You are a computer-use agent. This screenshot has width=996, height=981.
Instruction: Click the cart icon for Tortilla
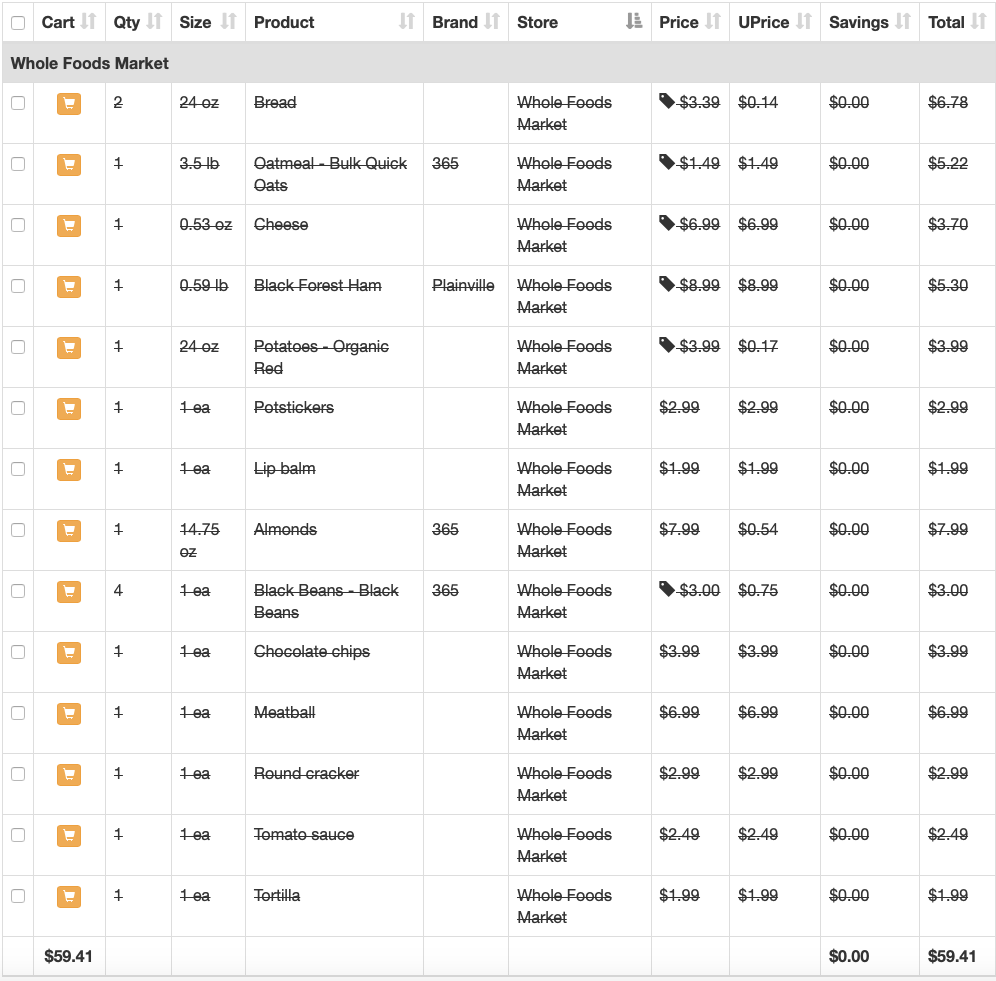pyautogui.click(x=69, y=896)
